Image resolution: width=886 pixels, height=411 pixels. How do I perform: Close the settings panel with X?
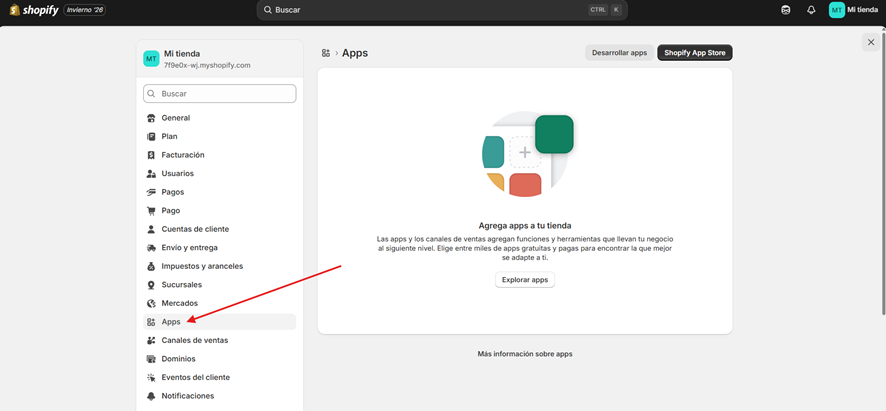pyautogui.click(x=871, y=42)
